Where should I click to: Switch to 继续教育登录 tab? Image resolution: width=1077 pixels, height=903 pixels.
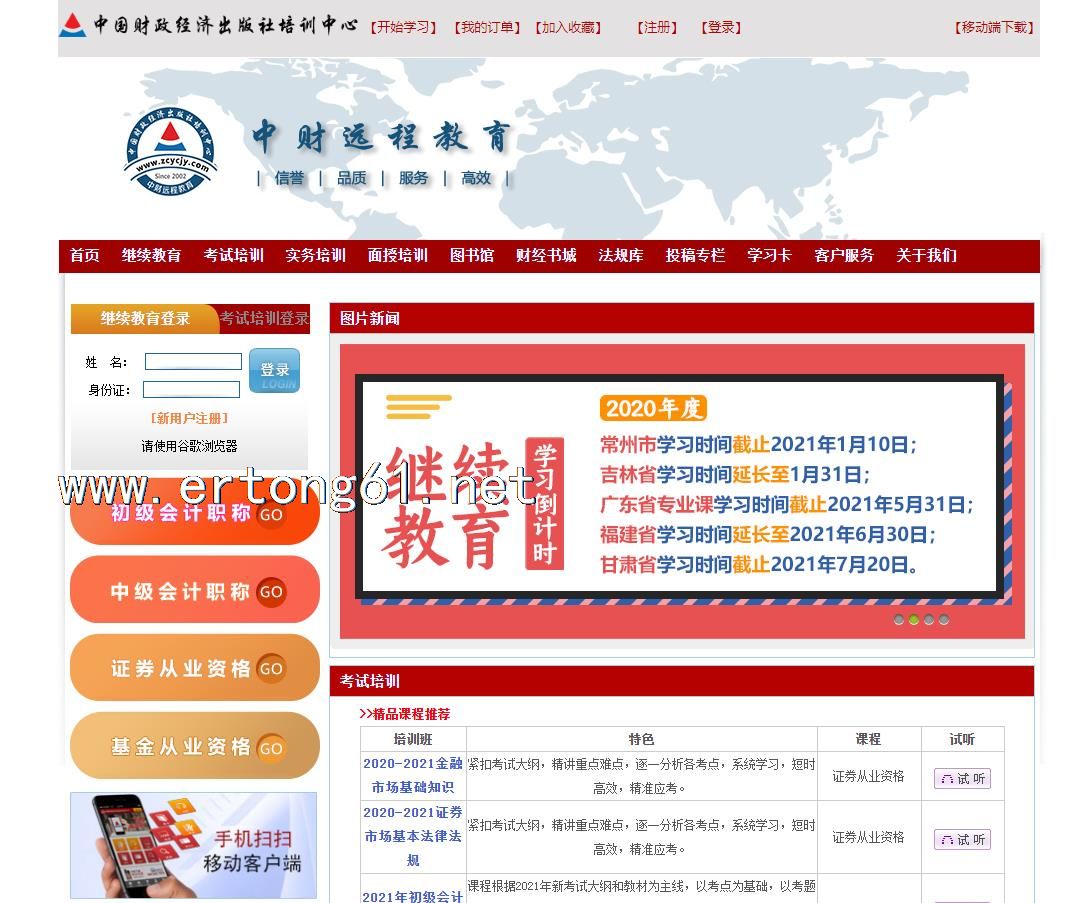[145, 319]
